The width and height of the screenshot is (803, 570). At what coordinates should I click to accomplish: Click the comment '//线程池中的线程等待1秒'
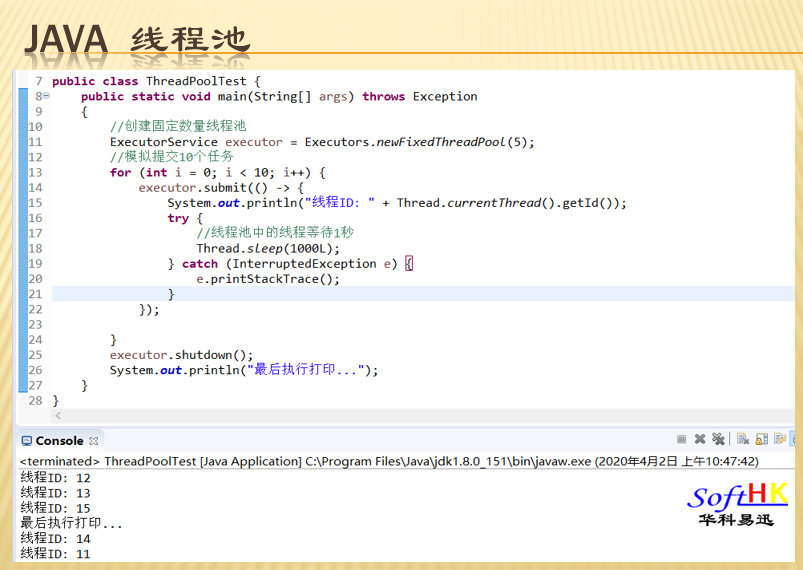click(275, 233)
